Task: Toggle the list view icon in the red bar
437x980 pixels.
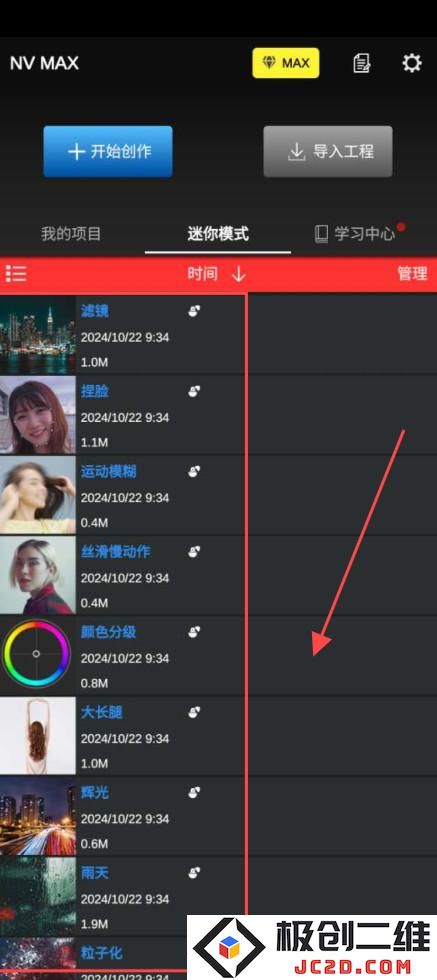Action: point(16,274)
